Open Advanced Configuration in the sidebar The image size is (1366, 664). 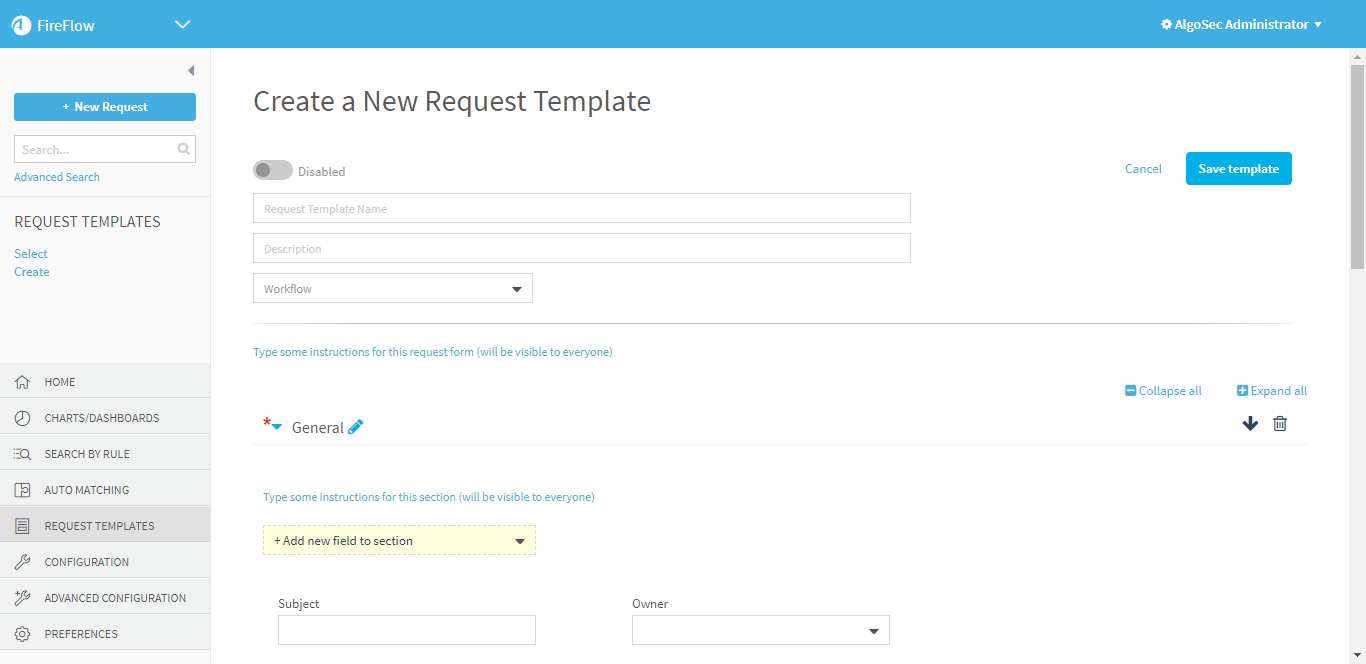tap(115, 598)
